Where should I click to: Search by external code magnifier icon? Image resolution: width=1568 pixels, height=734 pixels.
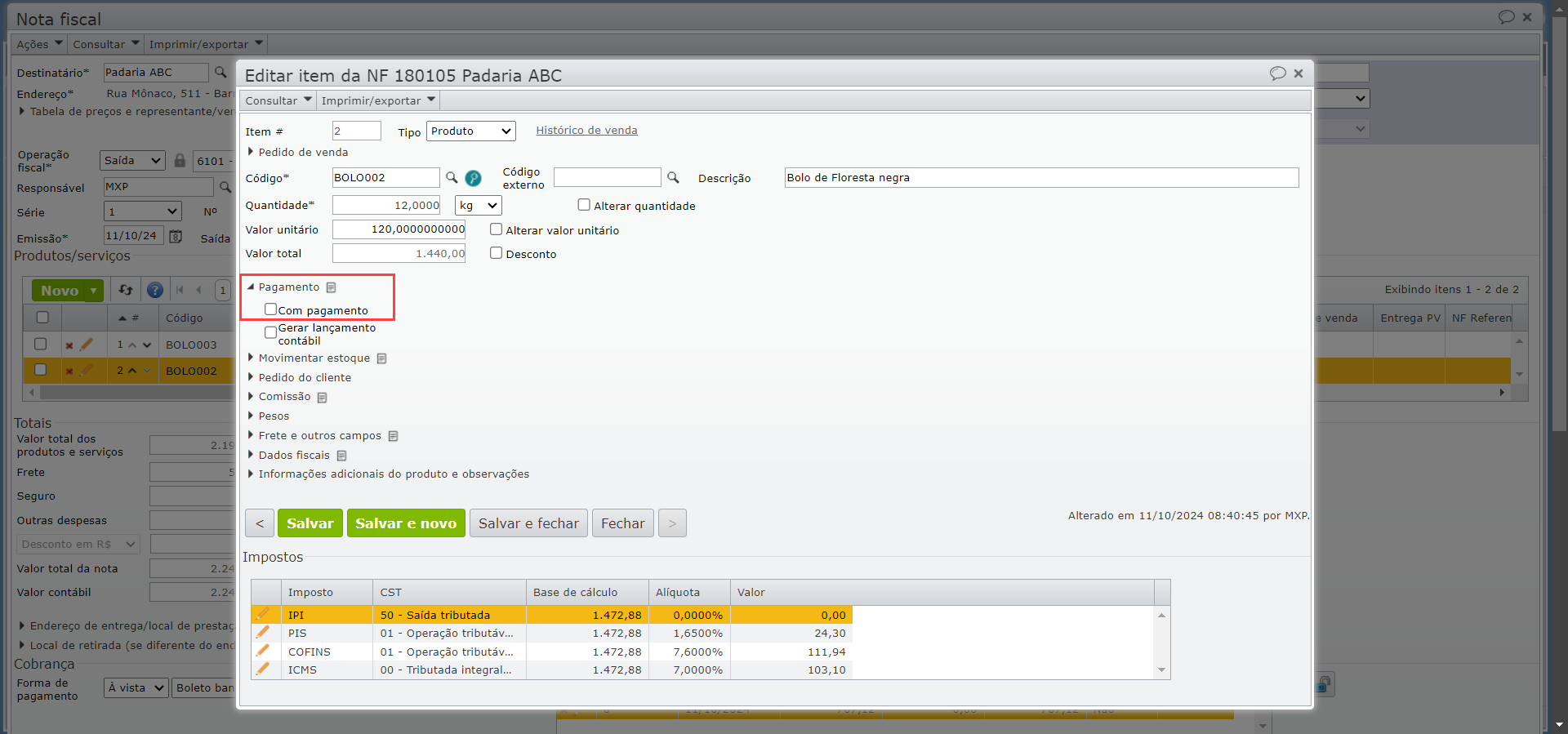coord(673,177)
